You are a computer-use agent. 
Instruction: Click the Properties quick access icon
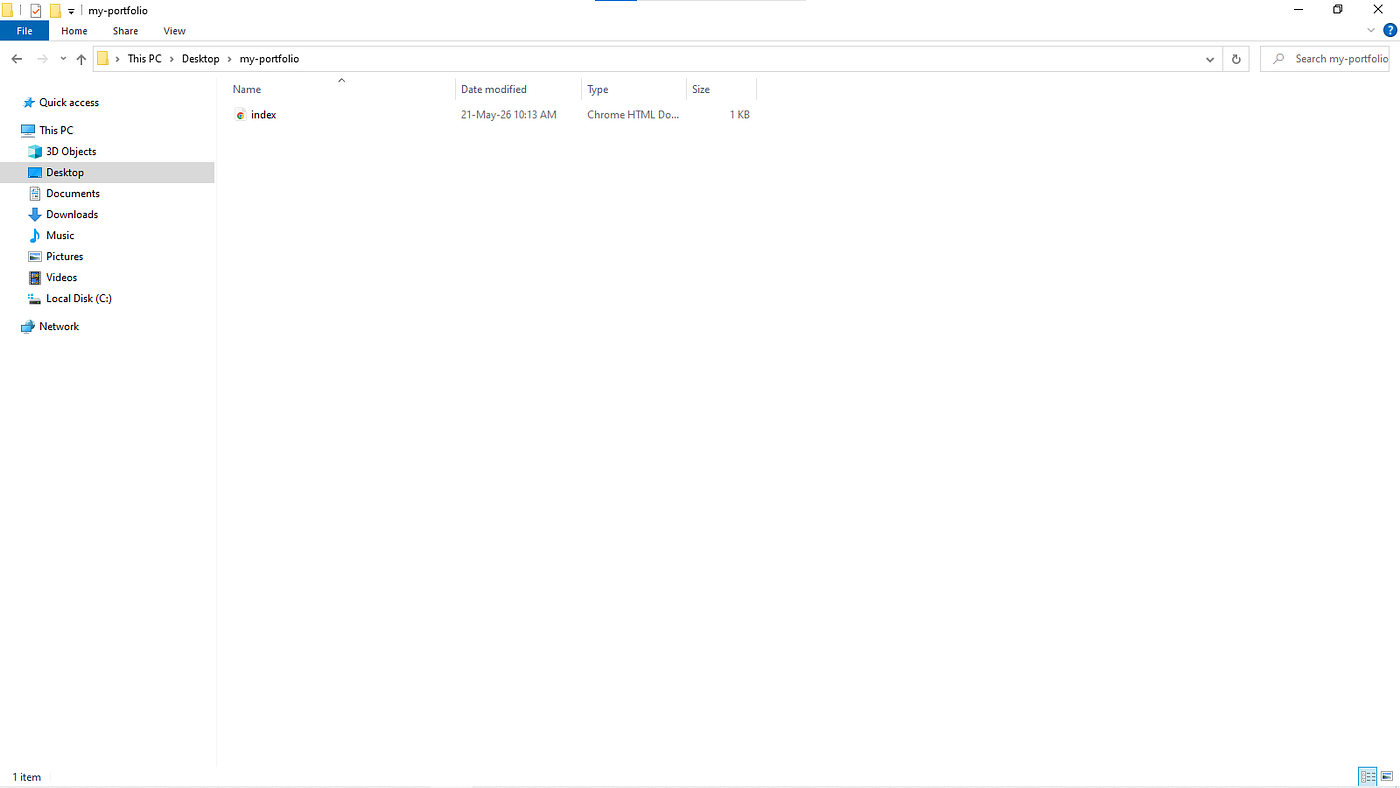pos(36,10)
